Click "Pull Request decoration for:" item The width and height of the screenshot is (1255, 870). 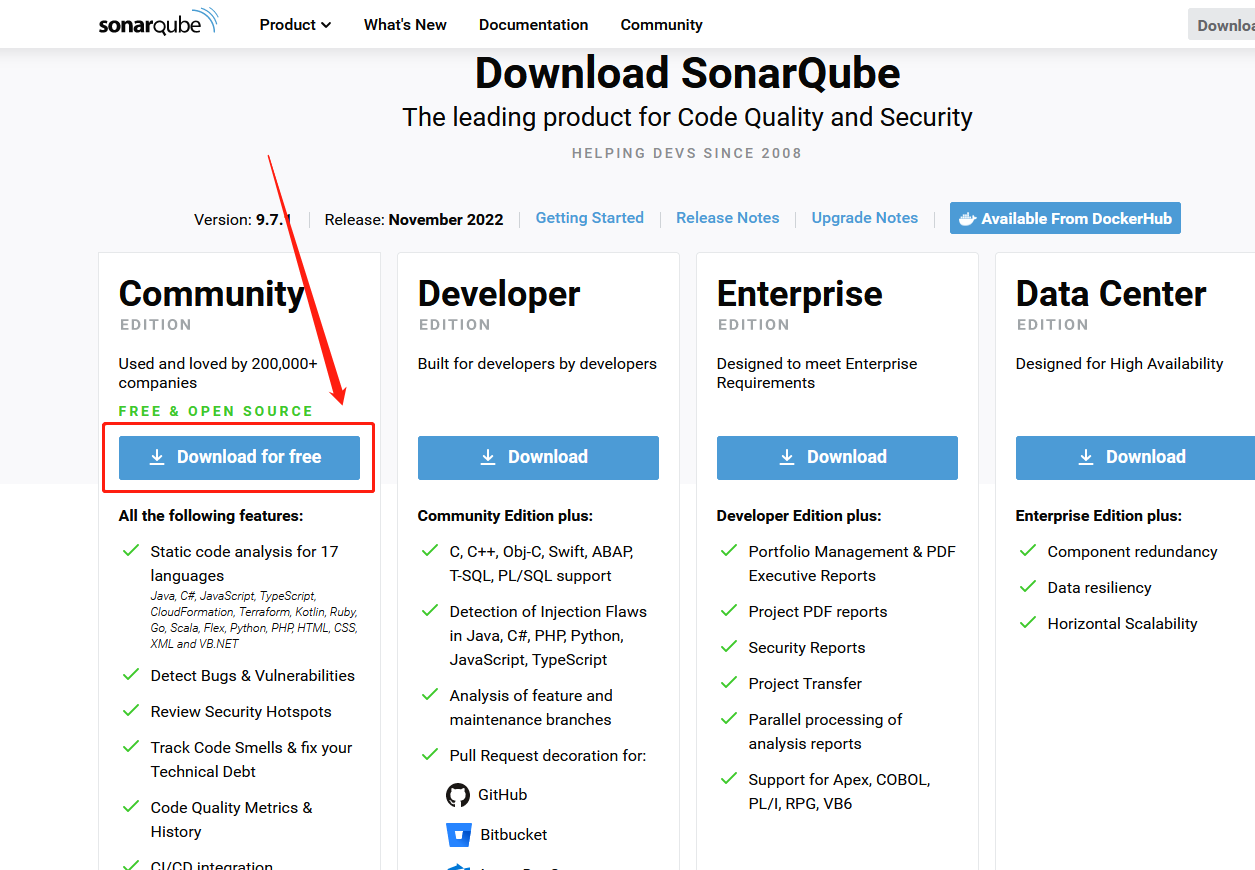[x=548, y=756]
